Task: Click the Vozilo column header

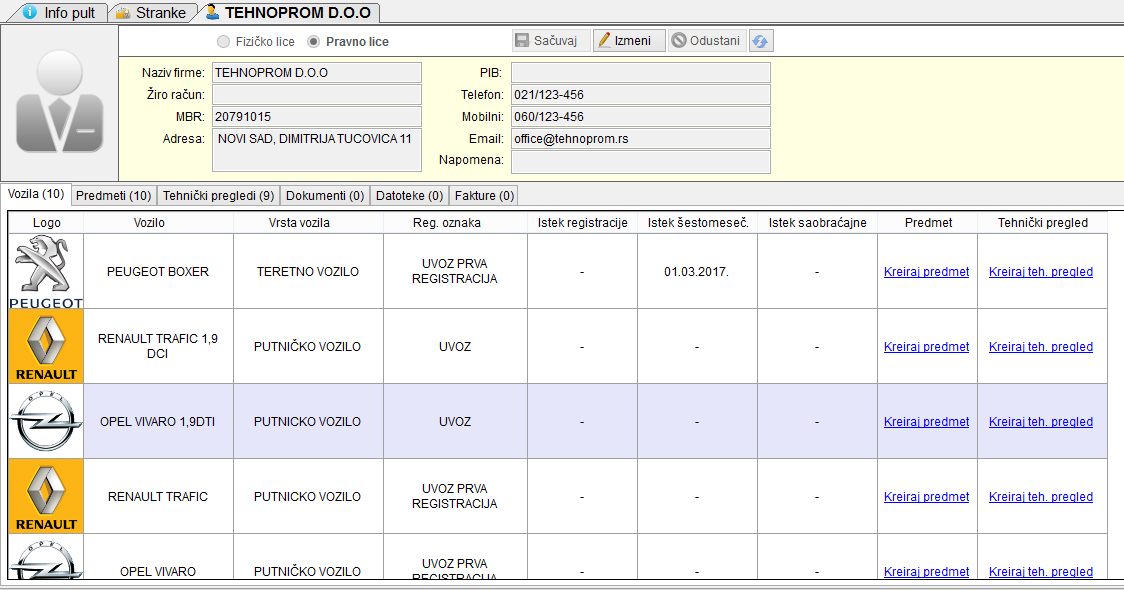Action: (158, 223)
